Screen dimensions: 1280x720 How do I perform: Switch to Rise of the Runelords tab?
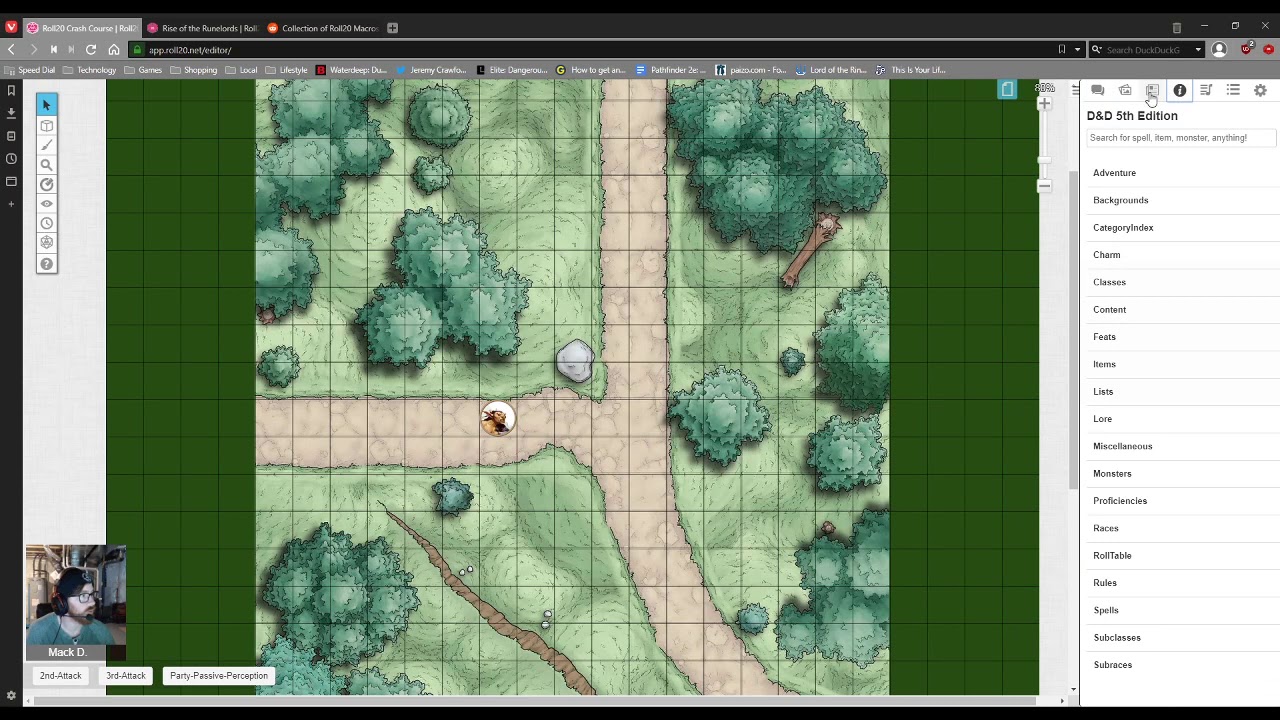(x=201, y=28)
